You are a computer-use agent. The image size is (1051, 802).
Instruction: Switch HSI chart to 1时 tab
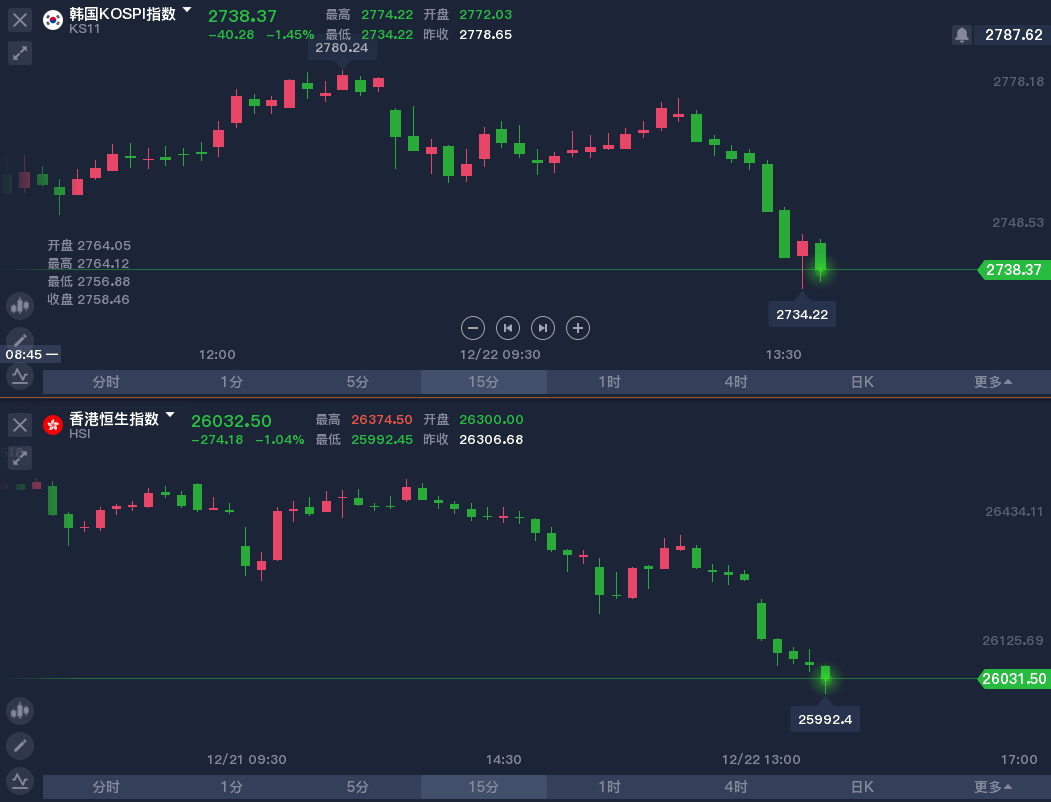[610, 787]
